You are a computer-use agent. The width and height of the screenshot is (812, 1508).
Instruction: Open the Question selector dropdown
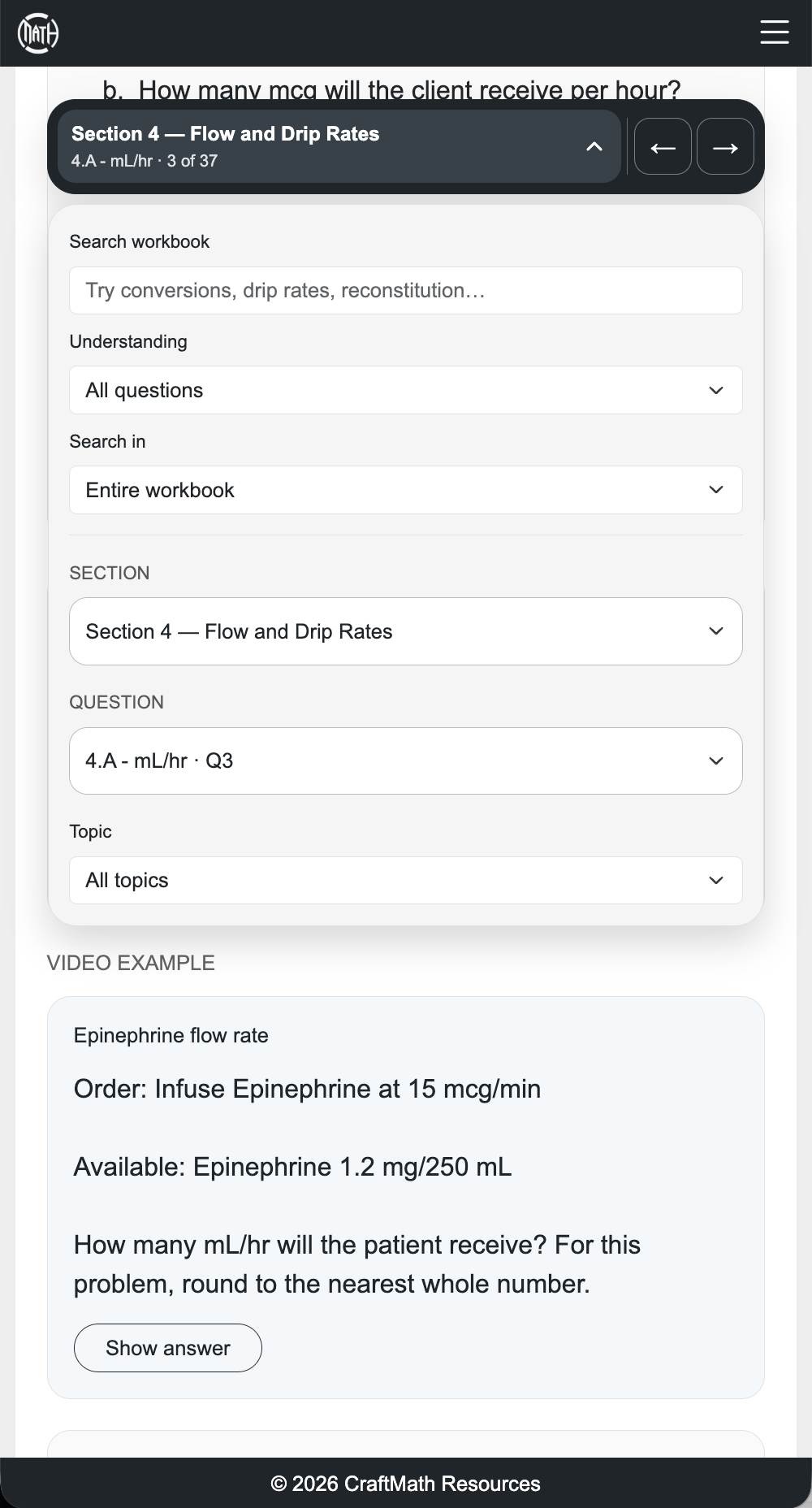[406, 760]
